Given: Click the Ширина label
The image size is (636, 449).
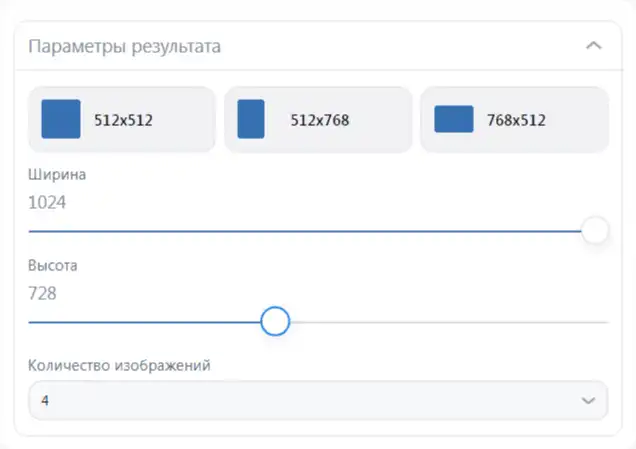Looking at the screenshot, I should pos(57,175).
